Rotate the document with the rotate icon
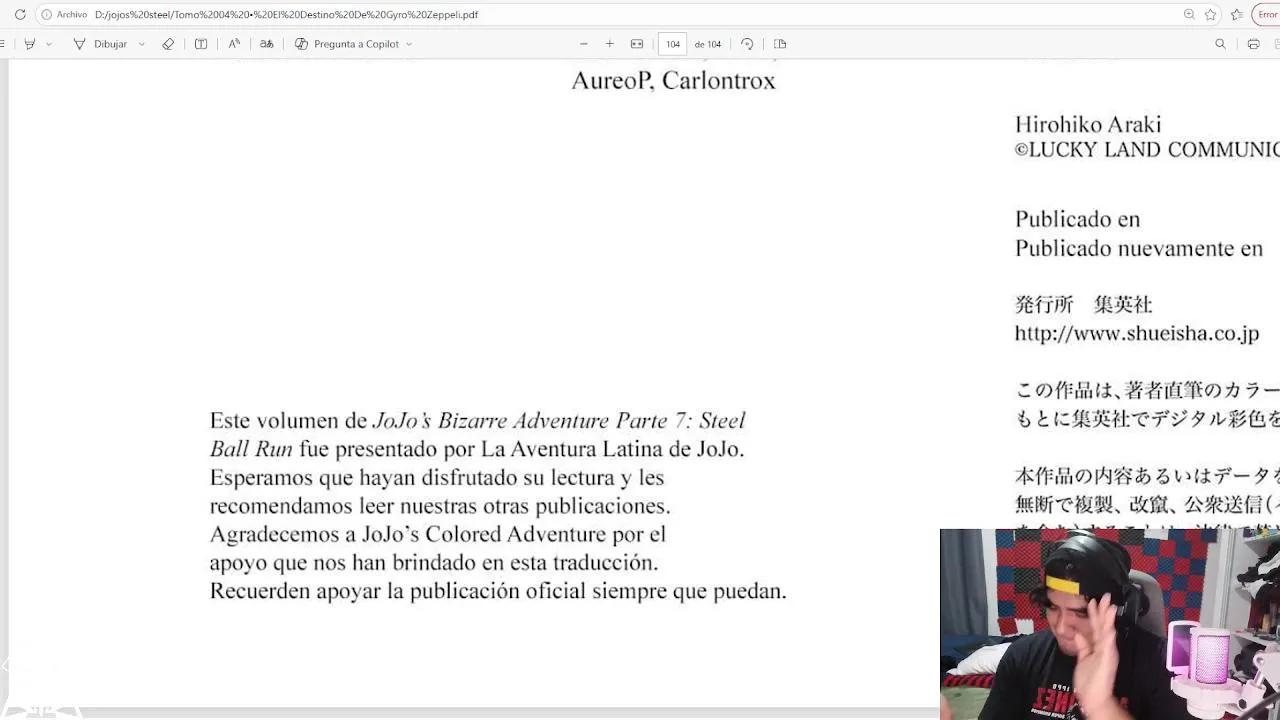The height and width of the screenshot is (720, 1280). (x=747, y=44)
